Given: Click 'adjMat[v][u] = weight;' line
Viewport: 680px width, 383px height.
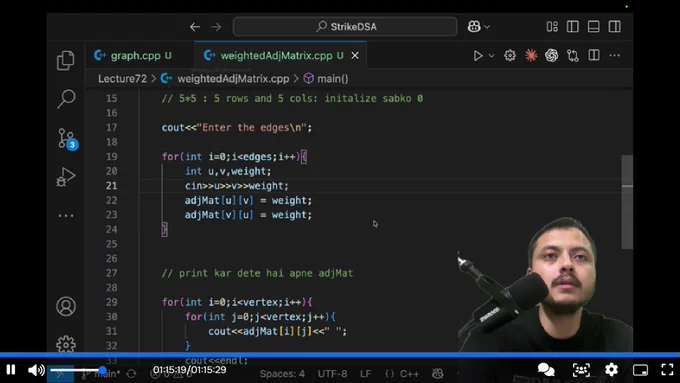Looking at the screenshot, I should click(x=248, y=215).
